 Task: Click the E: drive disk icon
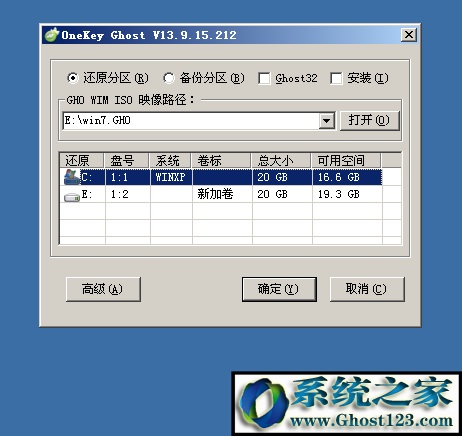[x=72, y=197]
